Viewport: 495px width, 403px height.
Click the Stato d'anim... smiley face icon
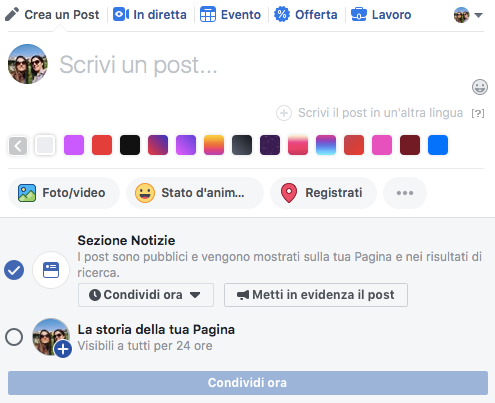pos(145,193)
